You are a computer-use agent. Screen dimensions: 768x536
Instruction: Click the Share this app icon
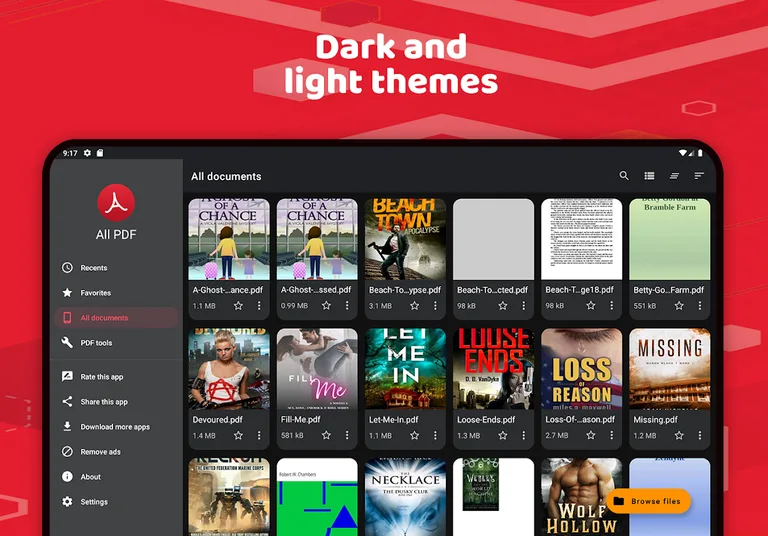(x=67, y=401)
